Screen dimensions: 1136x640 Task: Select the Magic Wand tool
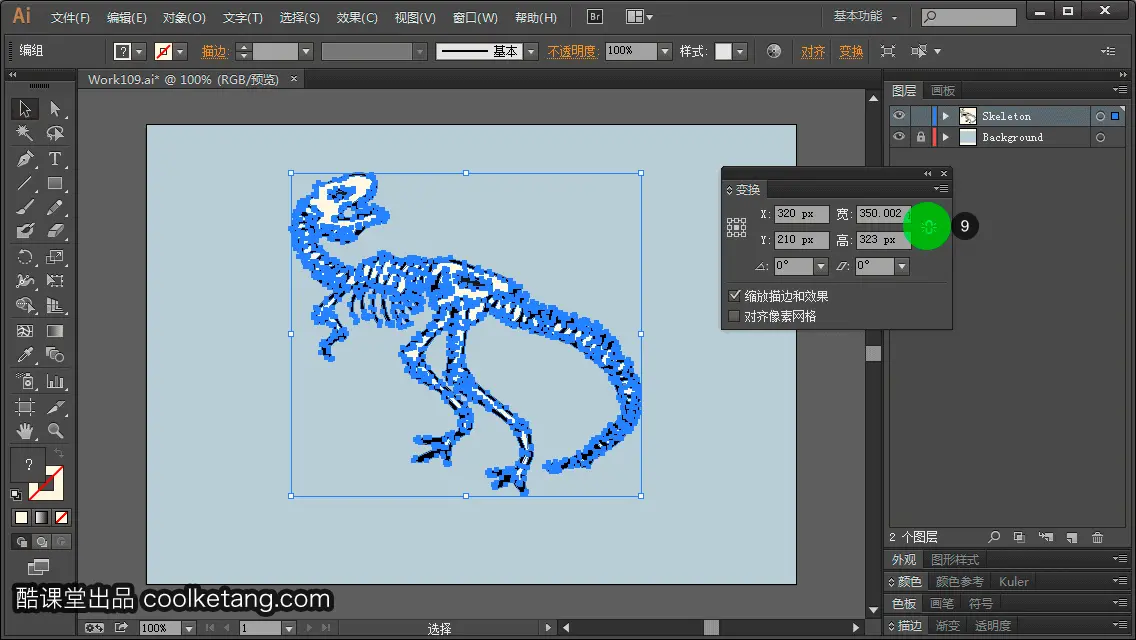tap(25, 133)
